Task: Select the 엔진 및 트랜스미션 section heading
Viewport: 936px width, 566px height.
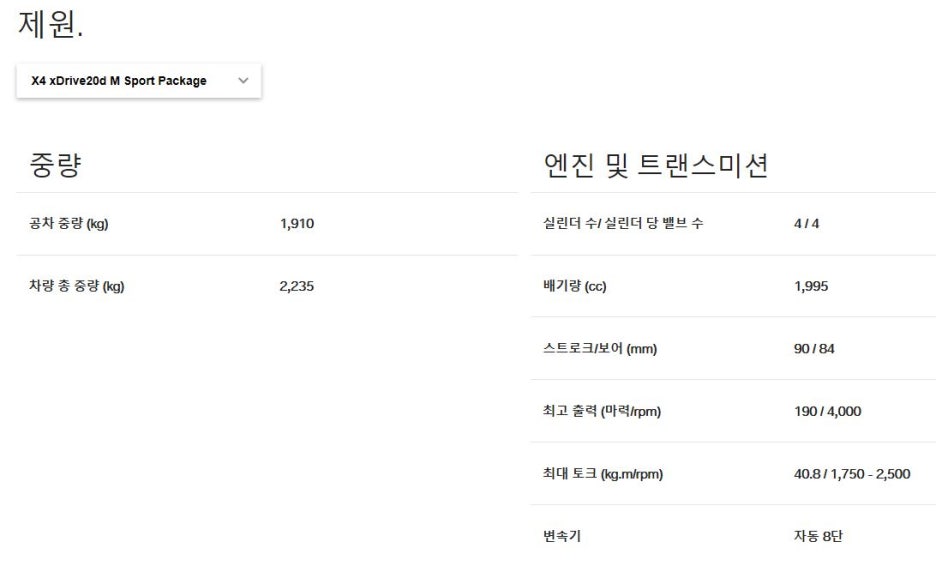Action: (x=655, y=165)
